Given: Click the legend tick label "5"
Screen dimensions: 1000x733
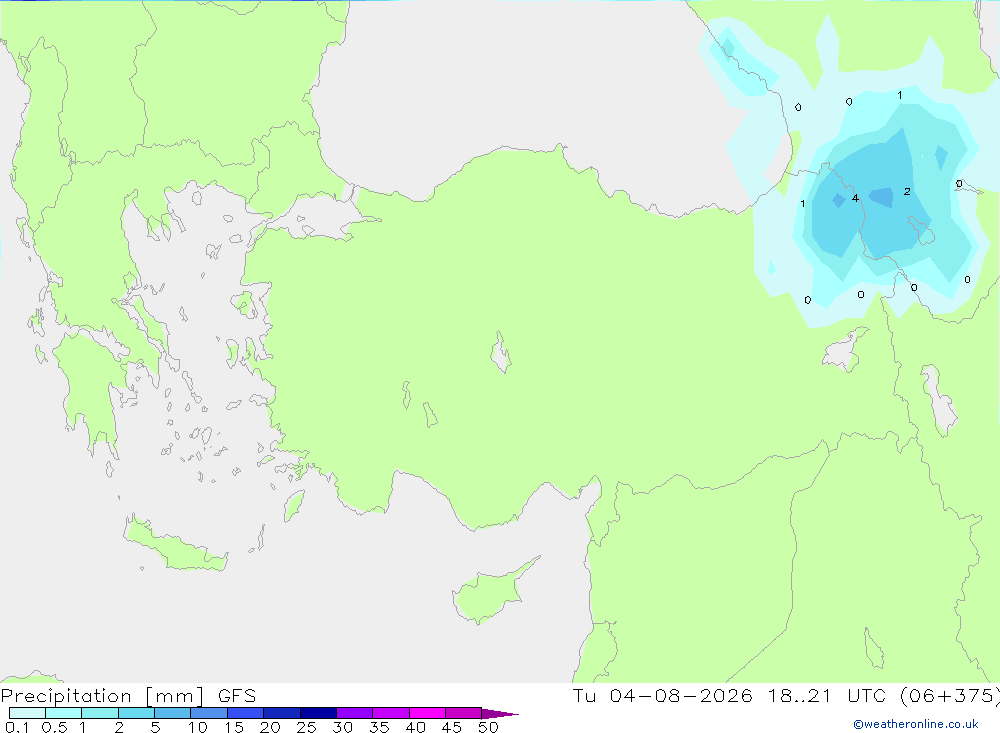Looking at the screenshot, I should tap(155, 727).
